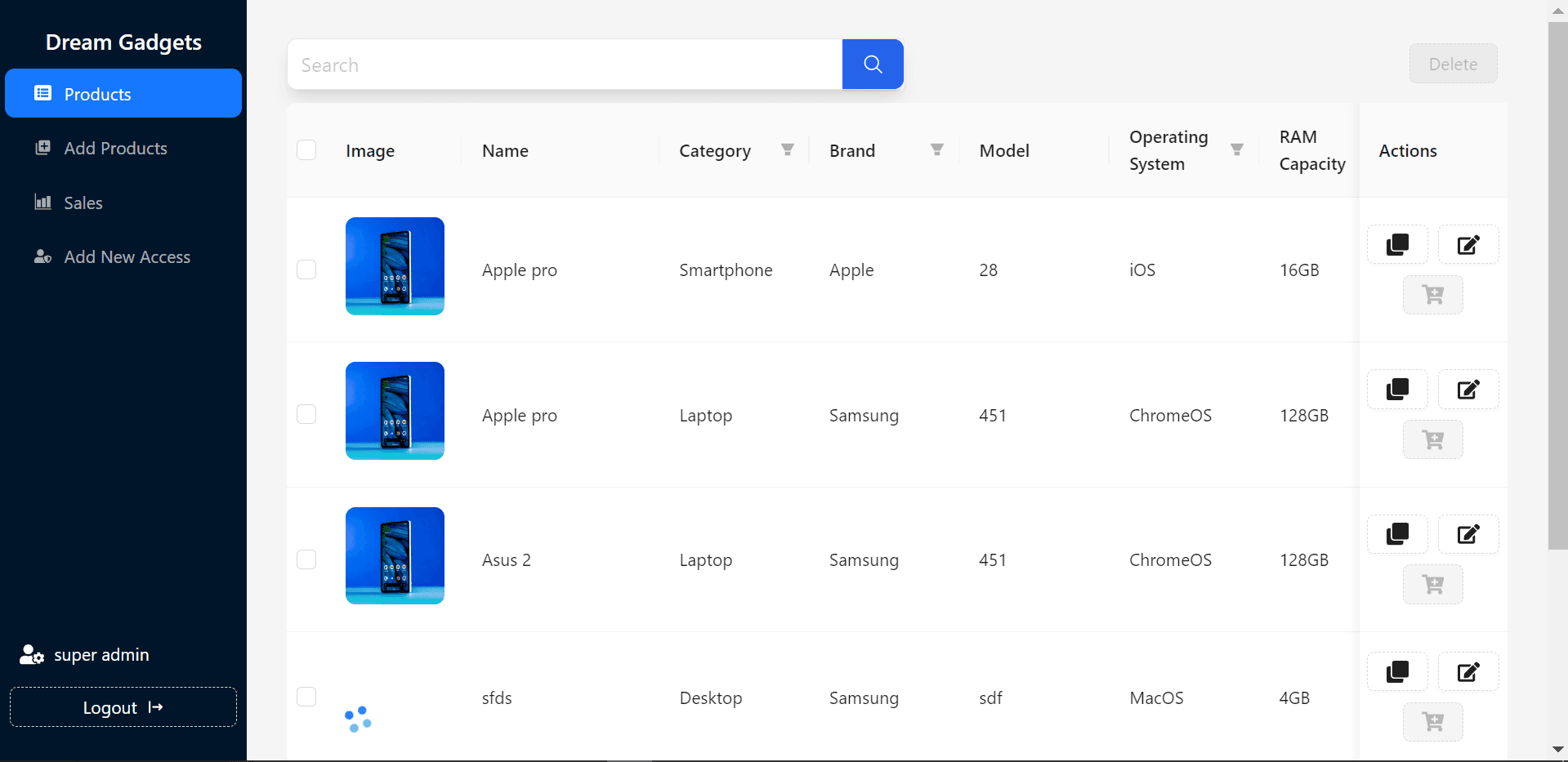Open the Operating System filter
The image size is (1568, 762).
[1236, 149]
